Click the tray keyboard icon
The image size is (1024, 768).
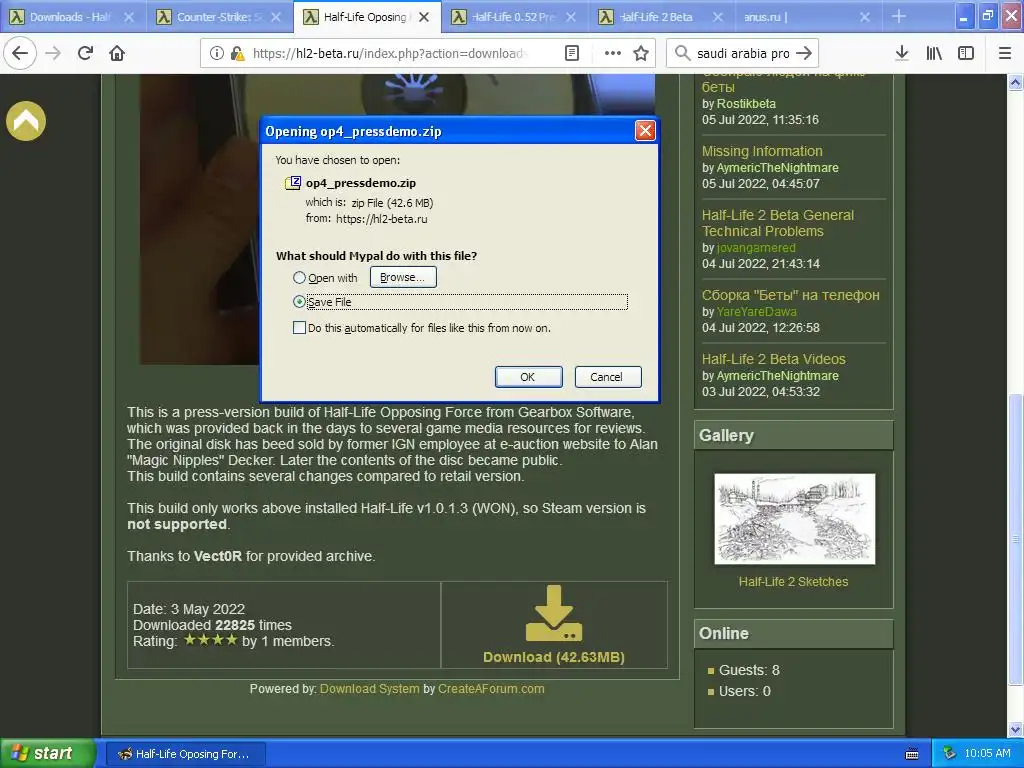pos(912,754)
